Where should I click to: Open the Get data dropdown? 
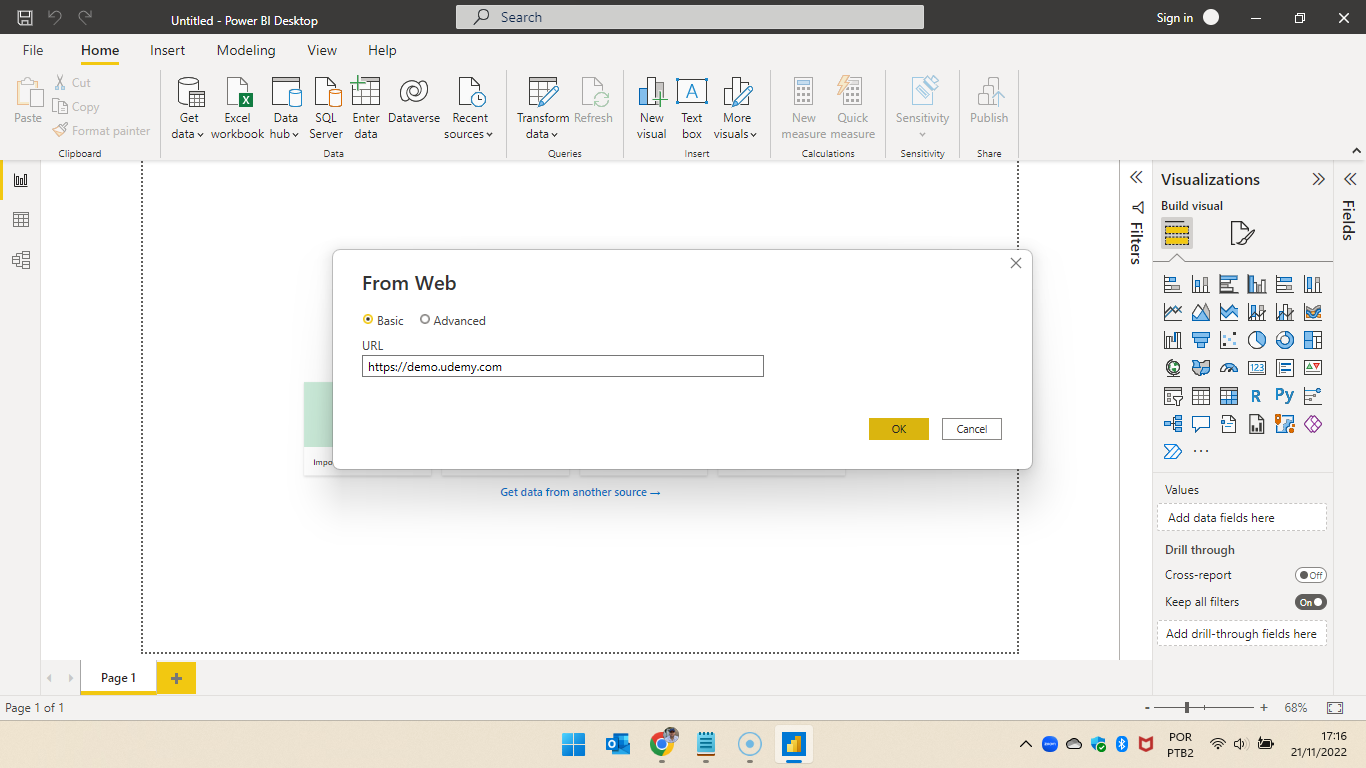coord(188,108)
